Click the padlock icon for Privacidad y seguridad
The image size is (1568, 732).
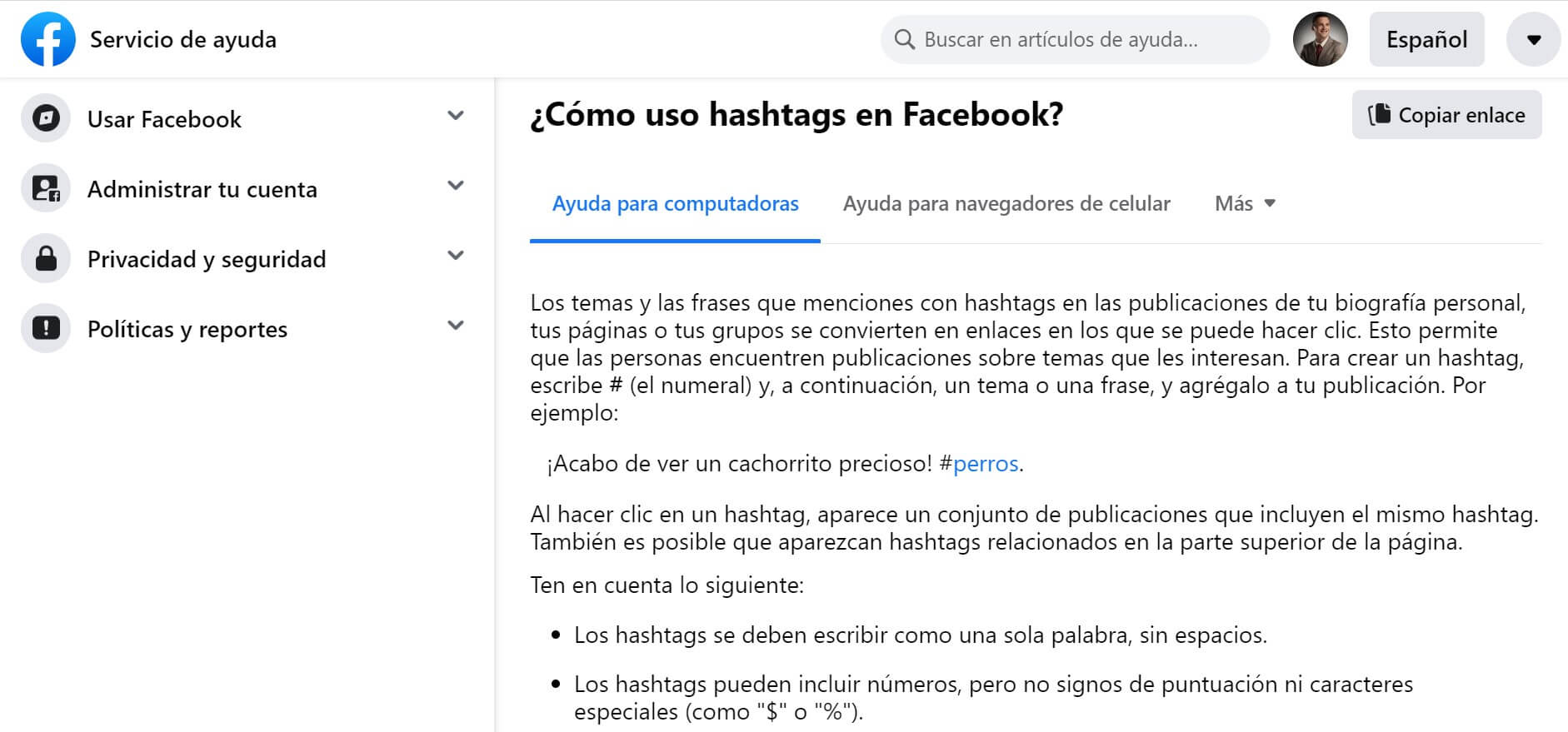46,259
